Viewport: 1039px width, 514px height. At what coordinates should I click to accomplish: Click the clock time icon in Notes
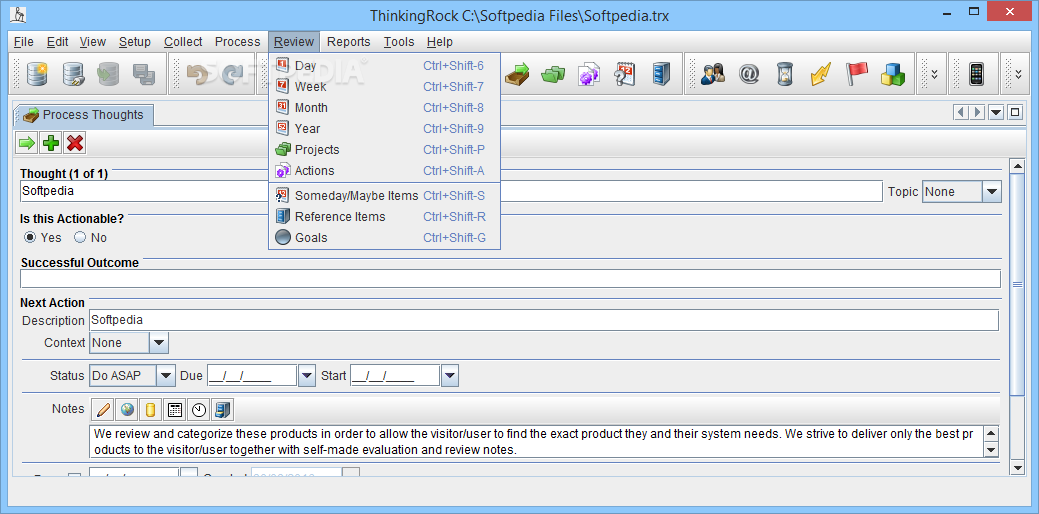point(199,410)
